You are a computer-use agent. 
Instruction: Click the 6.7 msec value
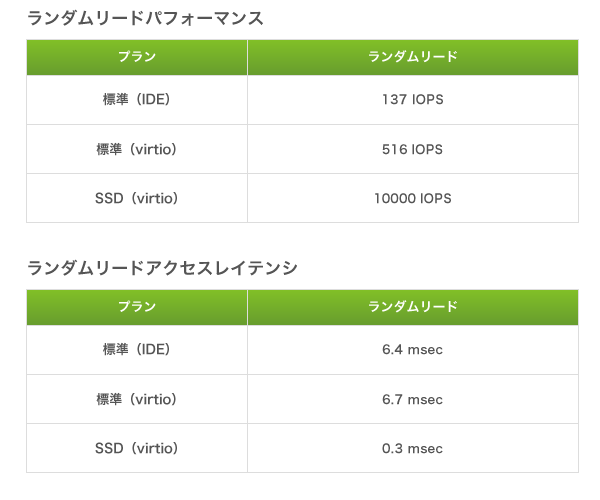[x=412, y=399]
